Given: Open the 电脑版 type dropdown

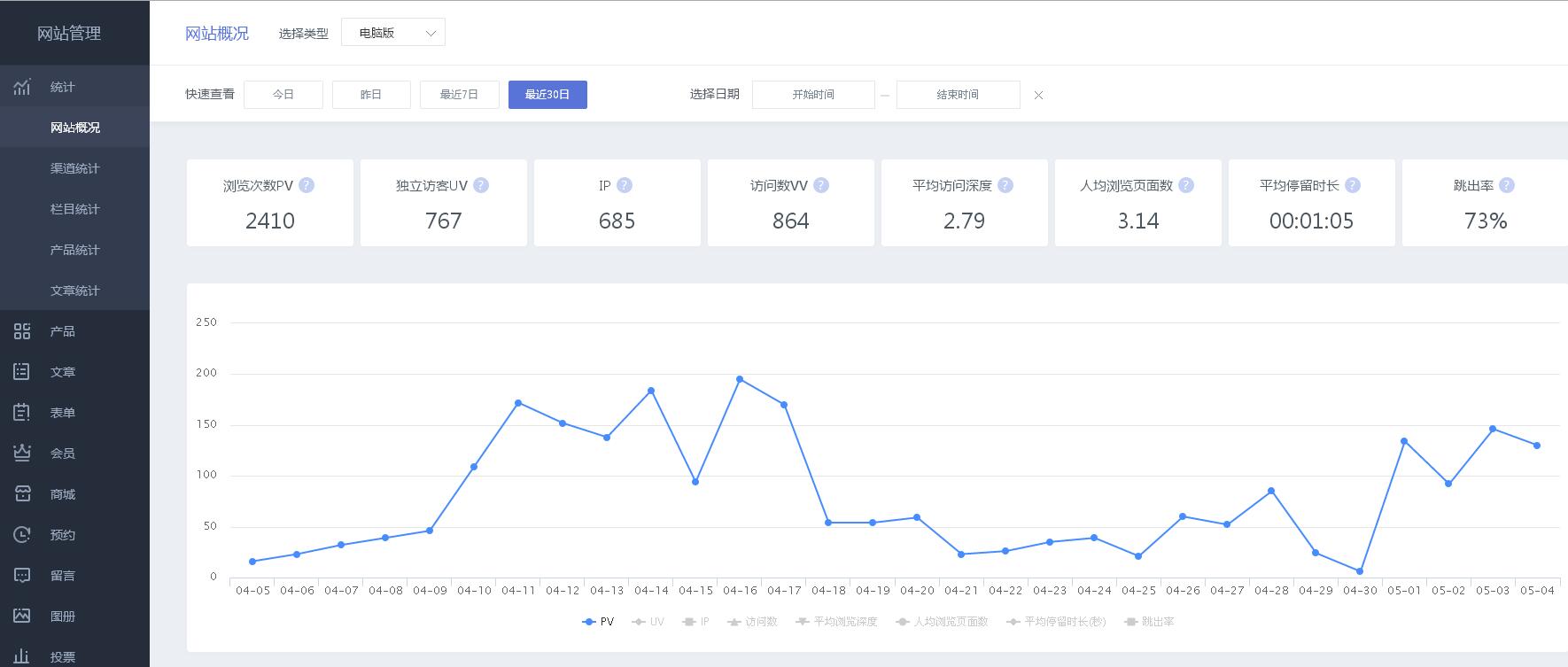Looking at the screenshot, I should click(393, 33).
